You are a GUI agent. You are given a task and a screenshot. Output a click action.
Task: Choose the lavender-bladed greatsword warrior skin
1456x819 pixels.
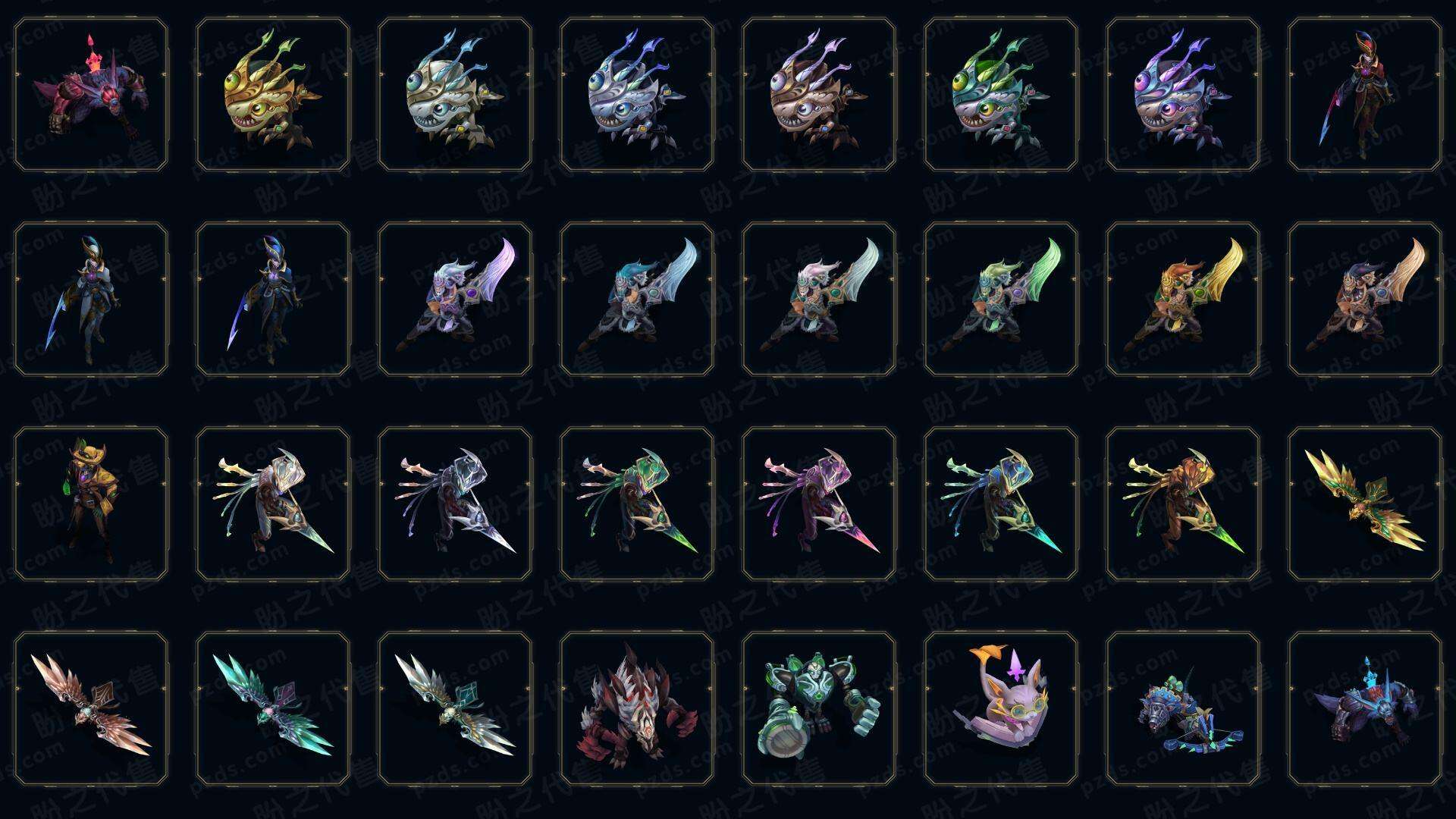(x=455, y=299)
